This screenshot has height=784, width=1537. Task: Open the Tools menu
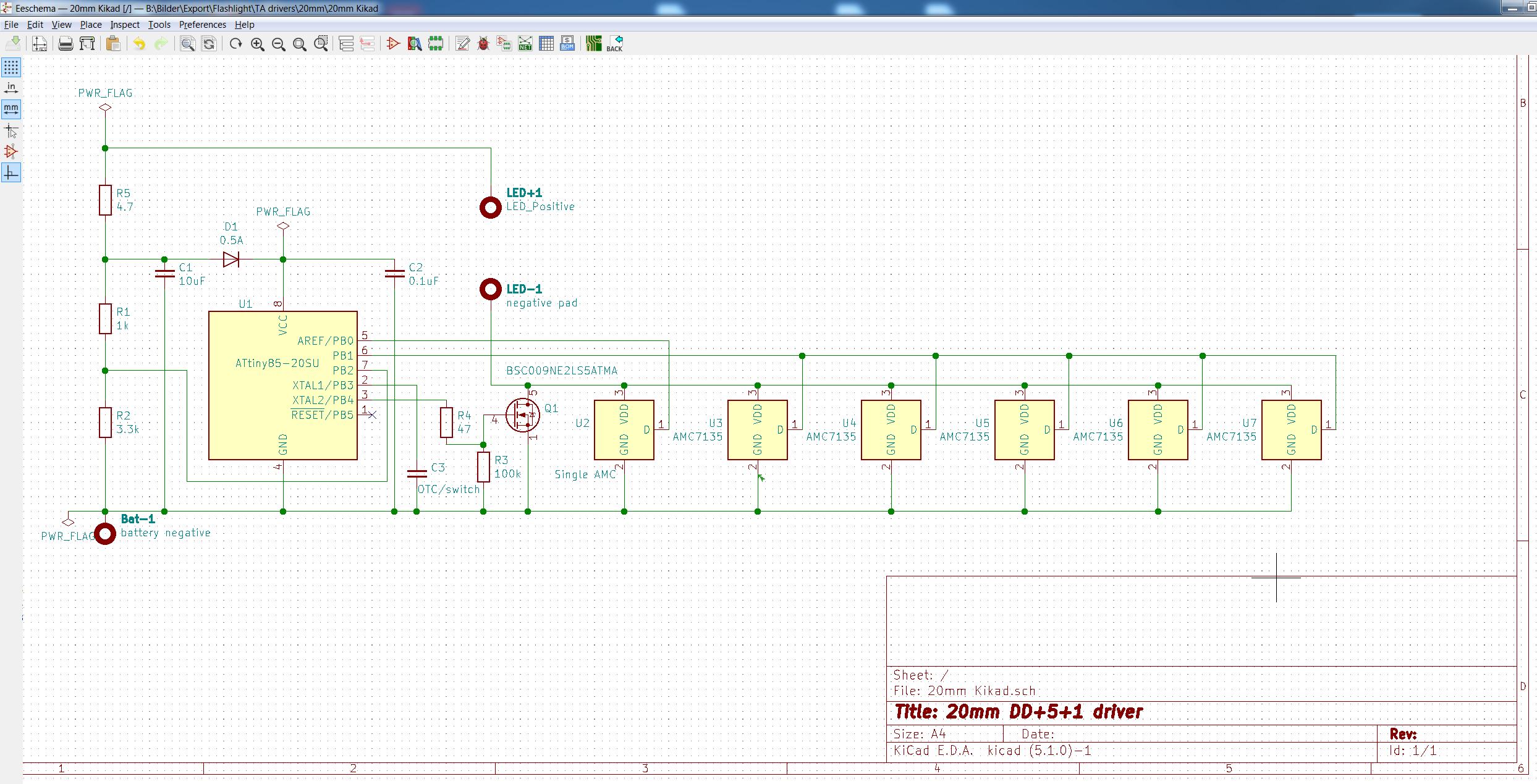159,25
